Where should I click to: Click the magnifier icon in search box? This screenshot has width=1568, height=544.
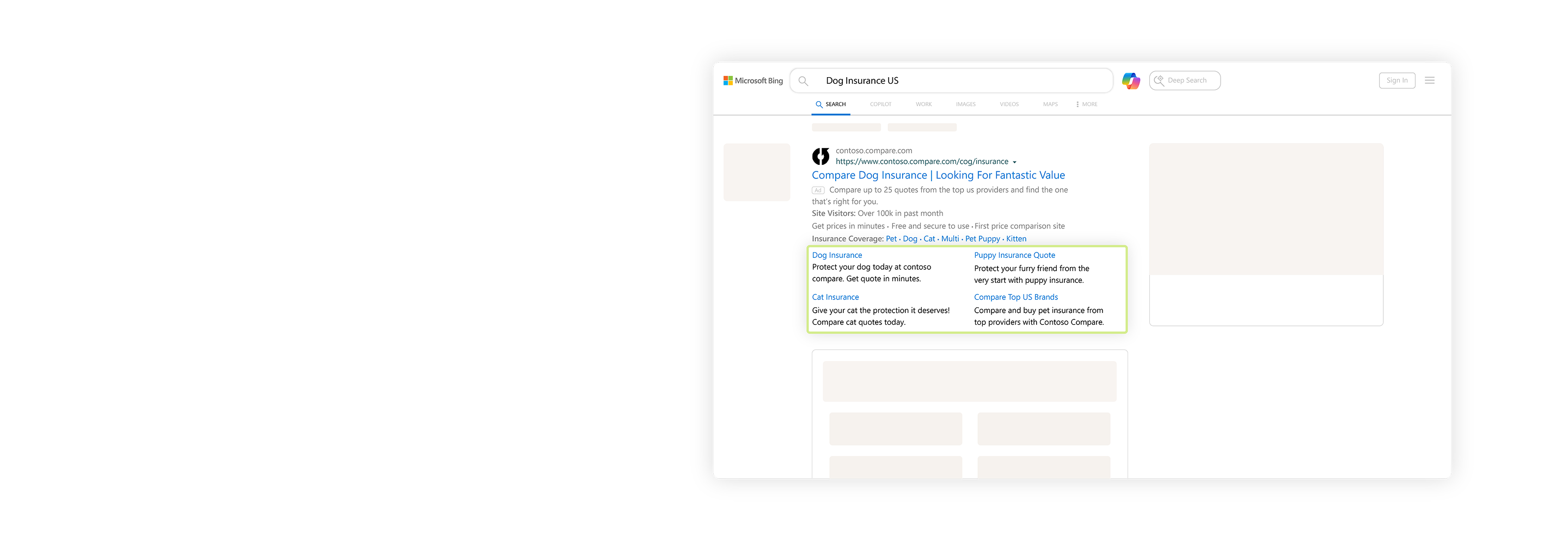point(803,81)
